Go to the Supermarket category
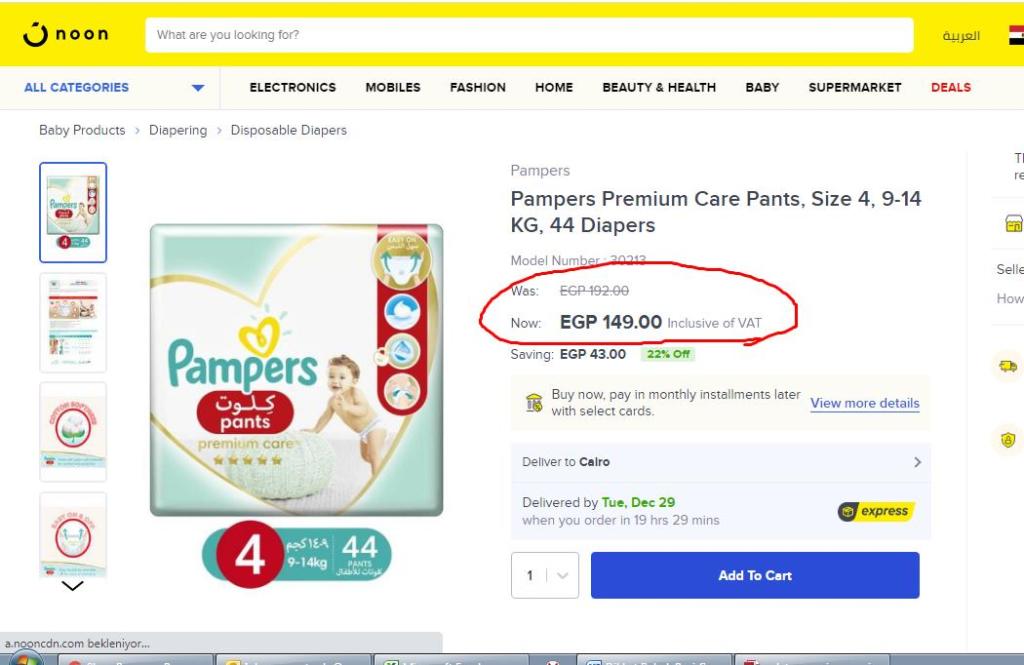The width and height of the screenshot is (1024, 665). pyautogui.click(x=854, y=87)
